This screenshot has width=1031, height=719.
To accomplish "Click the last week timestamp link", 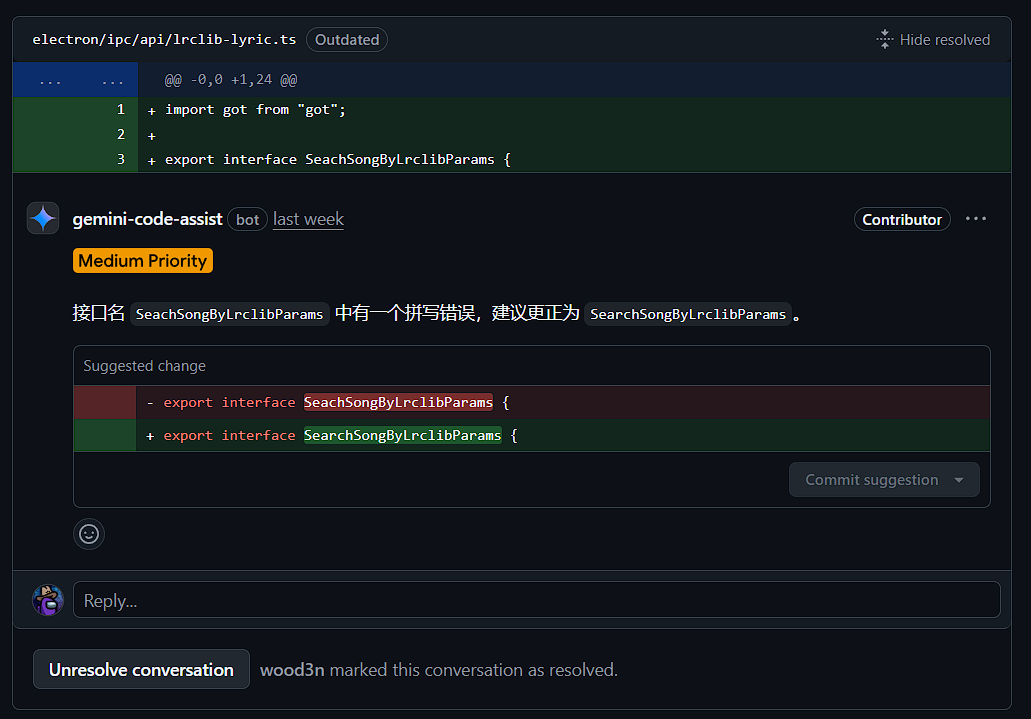I will click(308, 219).
